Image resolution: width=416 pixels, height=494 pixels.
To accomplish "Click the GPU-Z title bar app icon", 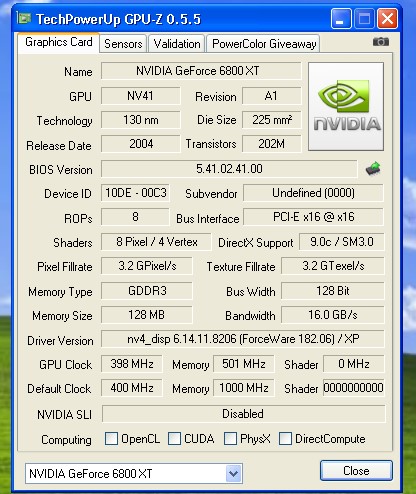I will pyautogui.click(x=24, y=18).
